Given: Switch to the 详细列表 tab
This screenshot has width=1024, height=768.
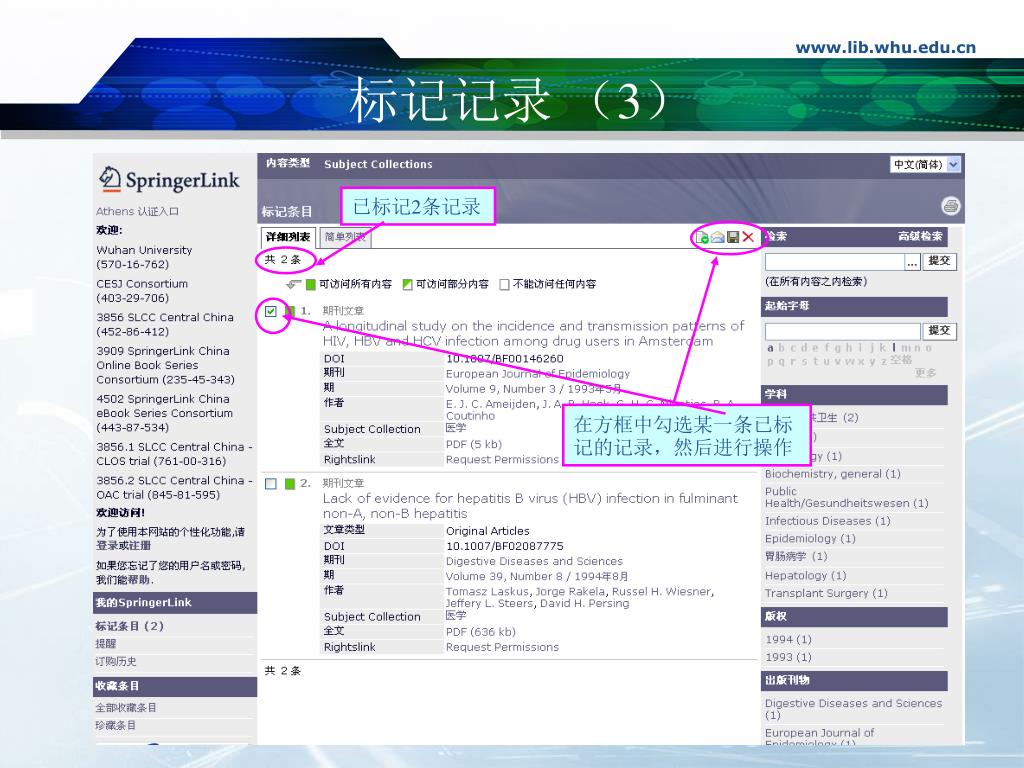Looking at the screenshot, I should [x=288, y=237].
